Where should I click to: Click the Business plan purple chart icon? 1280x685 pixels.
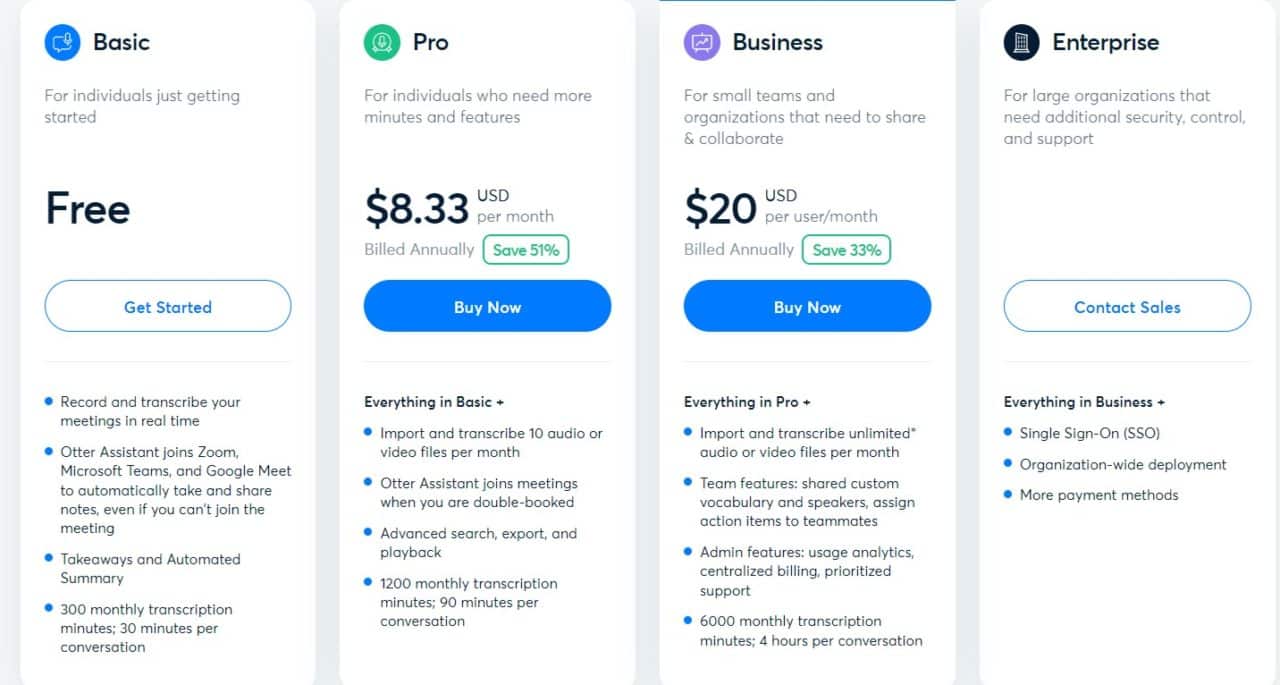pyautogui.click(x=702, y=42)
